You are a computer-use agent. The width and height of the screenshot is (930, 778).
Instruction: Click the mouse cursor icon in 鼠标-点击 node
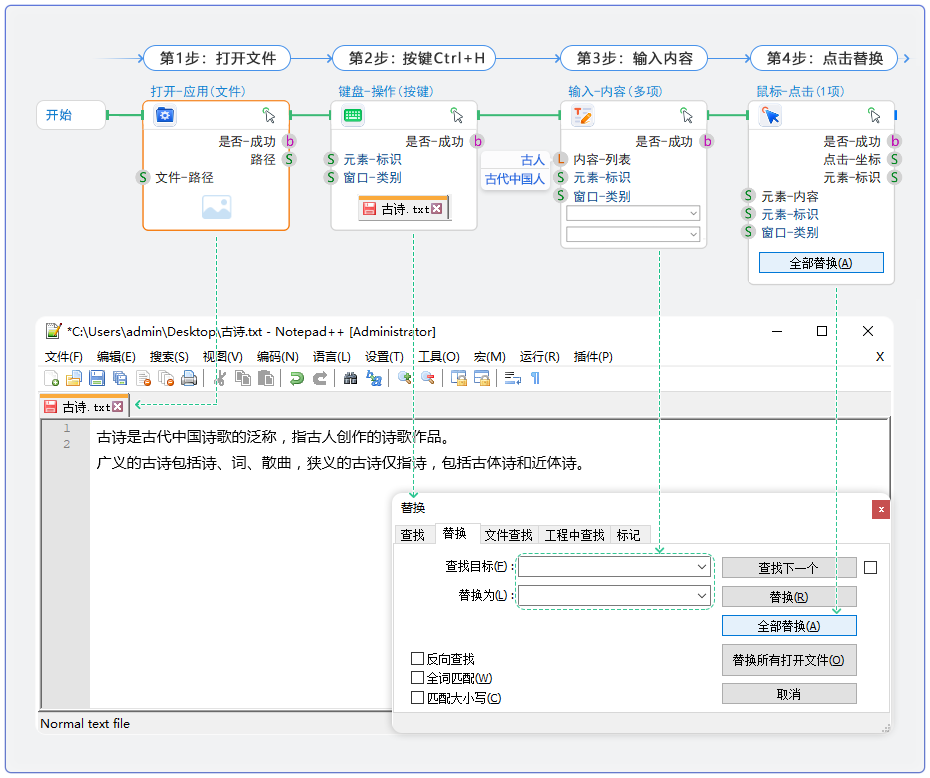click(x=770, y=116)
